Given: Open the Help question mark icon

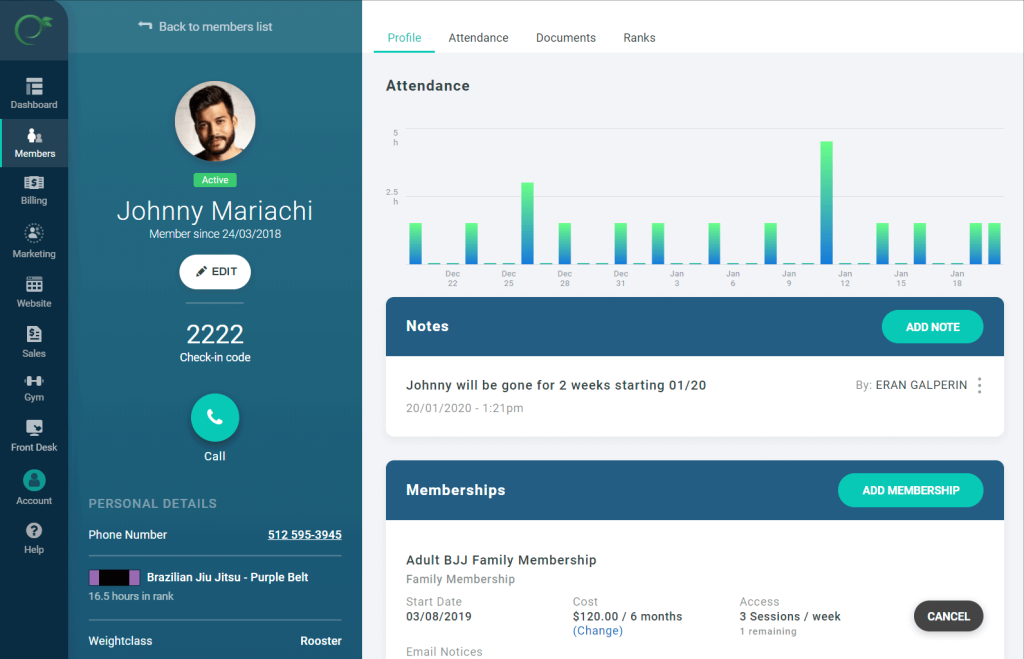Looking at the screenshot, I should click(x=34, y=530).
